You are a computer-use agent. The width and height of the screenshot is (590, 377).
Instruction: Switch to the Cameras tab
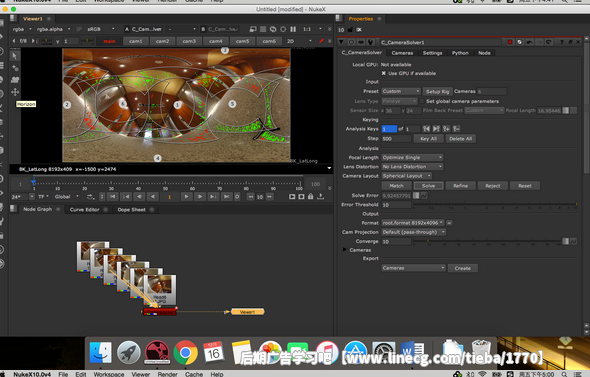(402, 53)
